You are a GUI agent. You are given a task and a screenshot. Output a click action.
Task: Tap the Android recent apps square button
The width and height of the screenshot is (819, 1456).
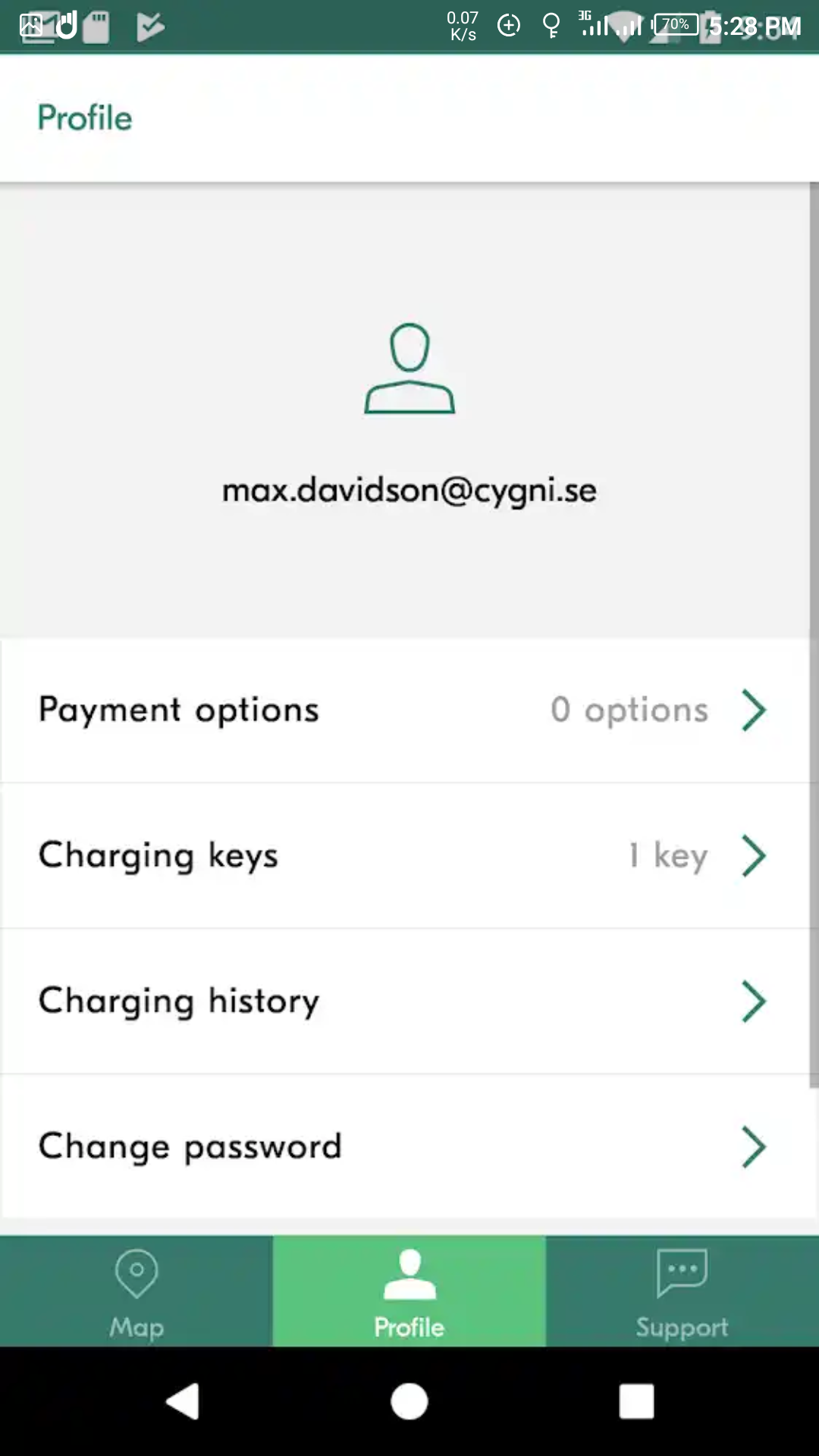point(636,1401)
